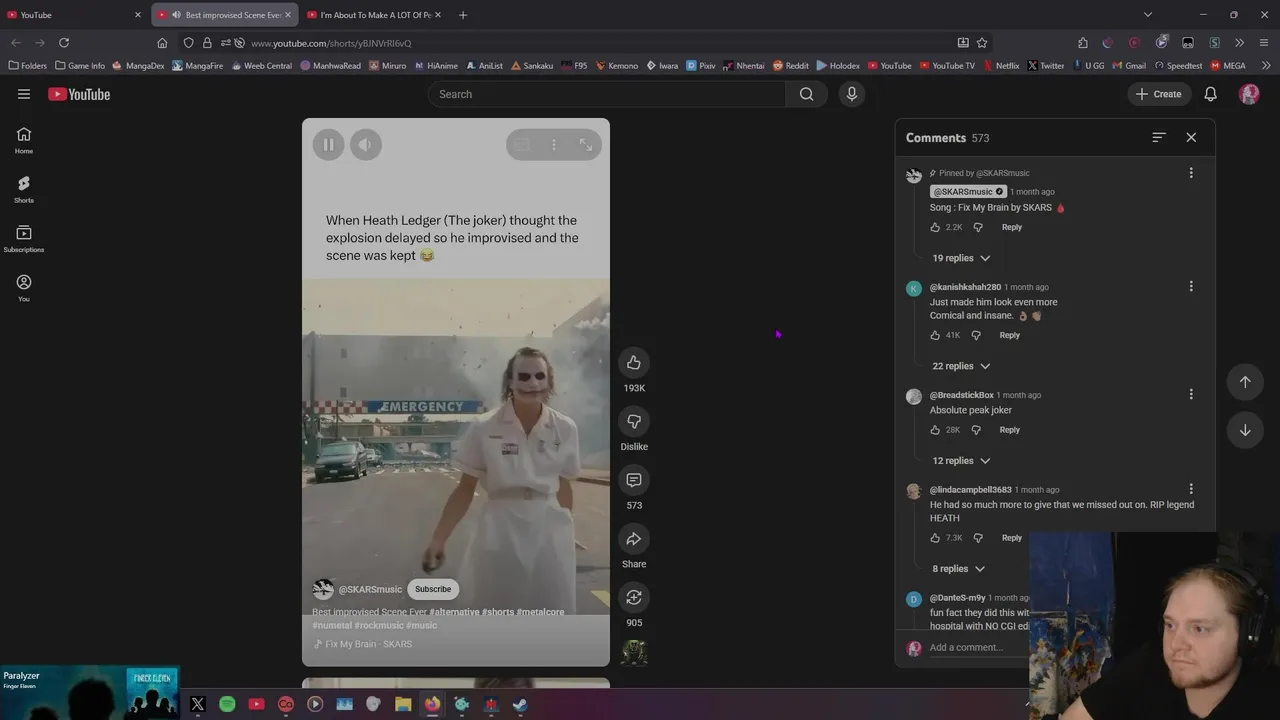The height and width of the screenshot is (720, 1280).
Task: Close the comments panel
Action: tap(1191, 137)
